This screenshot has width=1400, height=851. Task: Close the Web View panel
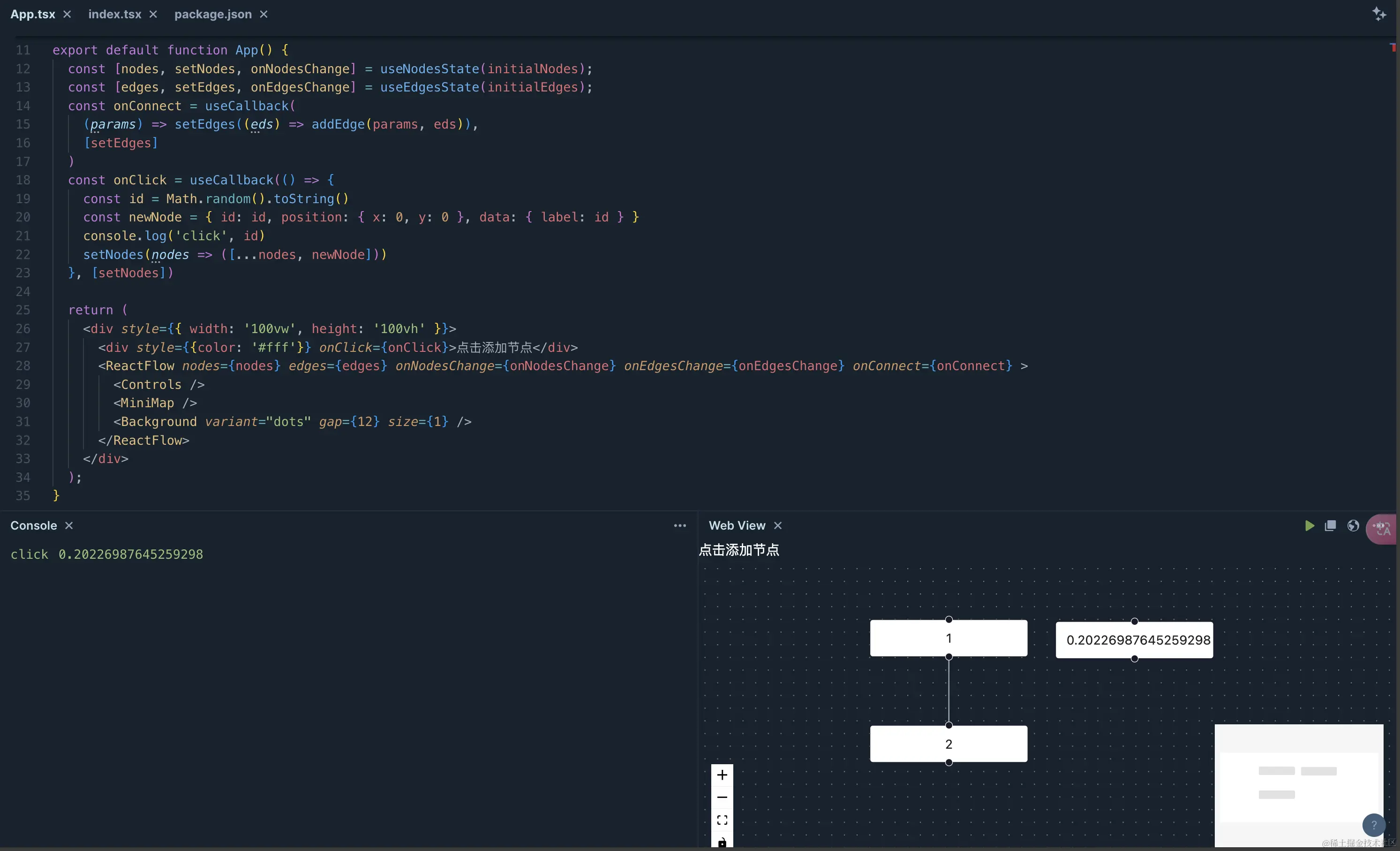(x=778, y=526)
